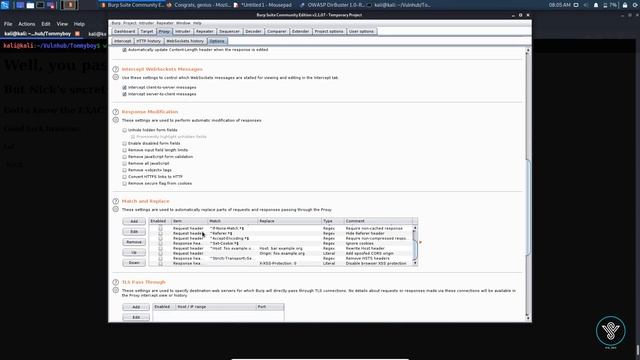This screenshot has width=640, height=360.
Task: Check Remove JavaScript form validation
Action: pos(124,157)
